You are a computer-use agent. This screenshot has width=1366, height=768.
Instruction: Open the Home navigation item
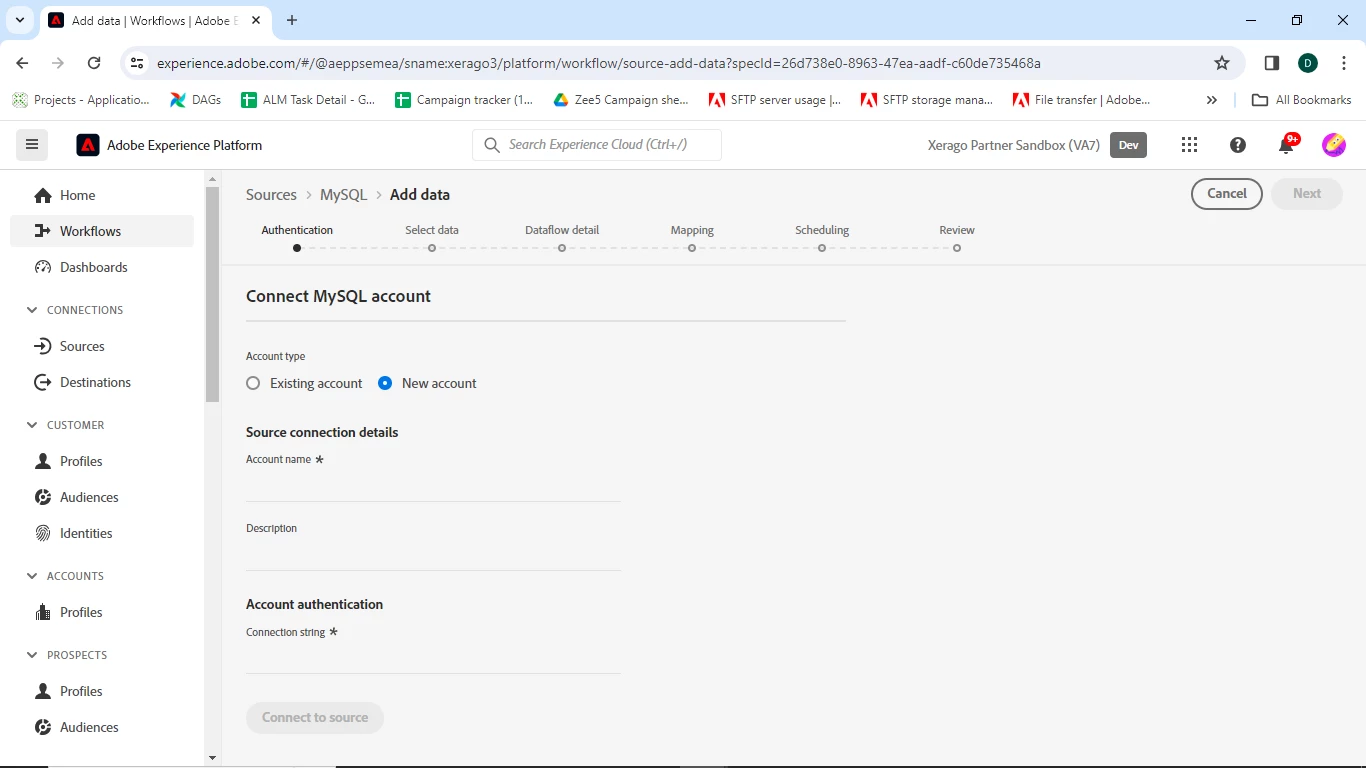[102, 195]
